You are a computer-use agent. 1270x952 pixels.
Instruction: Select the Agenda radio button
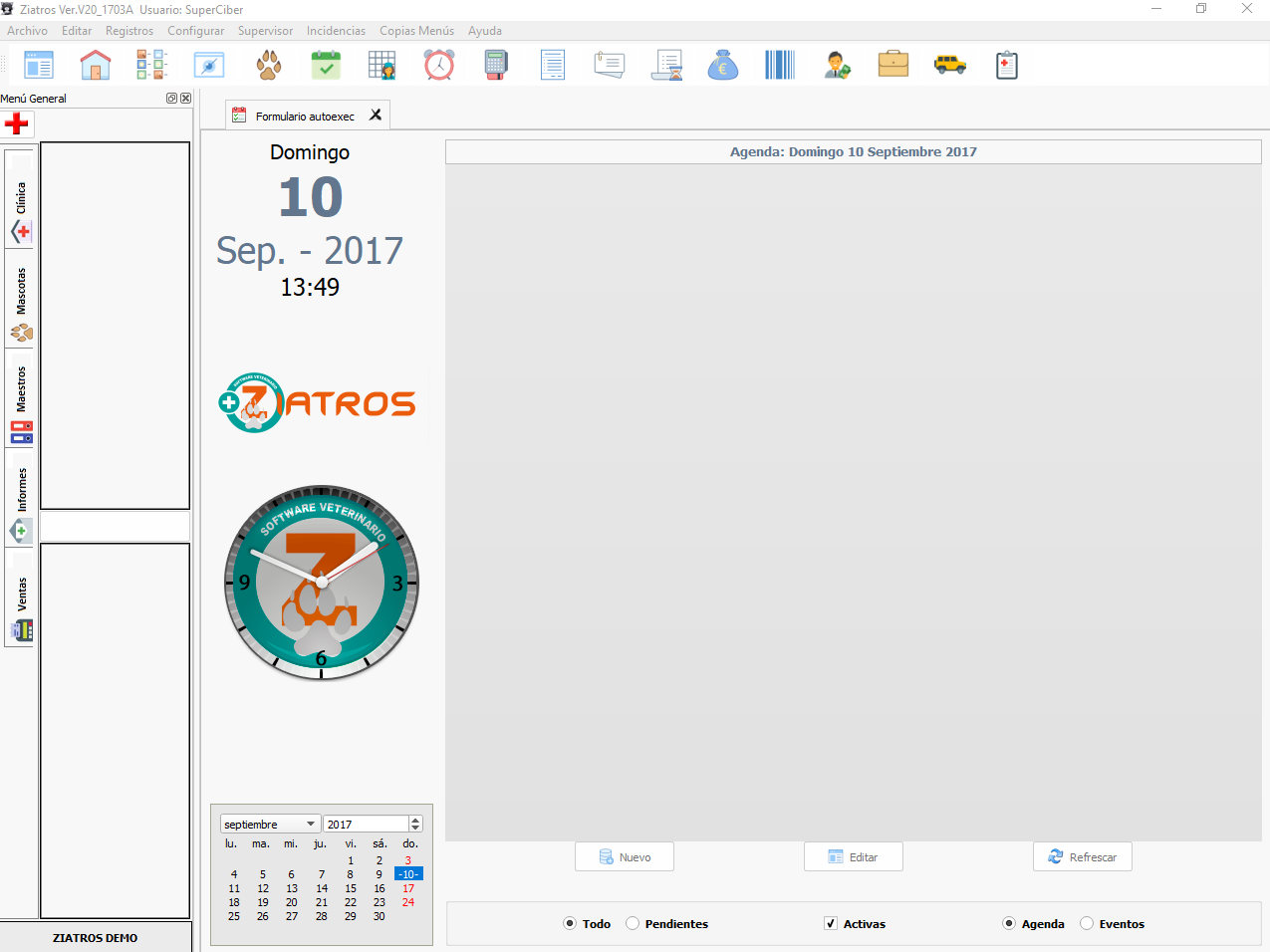1009,924
